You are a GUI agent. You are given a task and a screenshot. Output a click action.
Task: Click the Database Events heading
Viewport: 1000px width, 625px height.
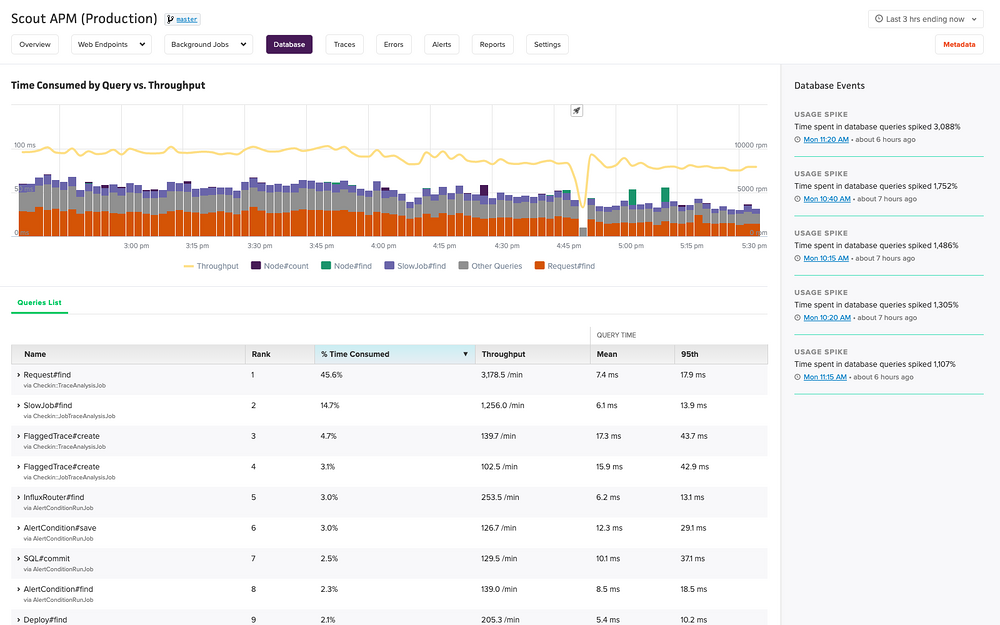click(829, 85)
